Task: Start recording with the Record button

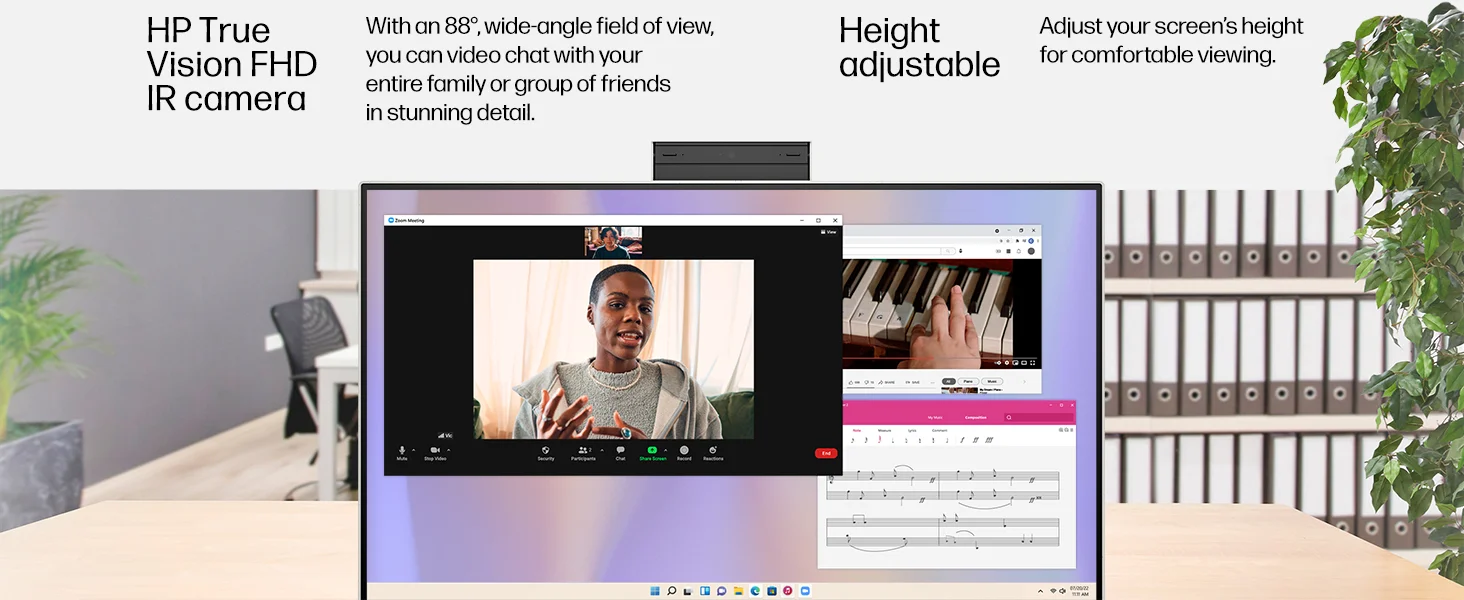Action: (x=684, y=453)
